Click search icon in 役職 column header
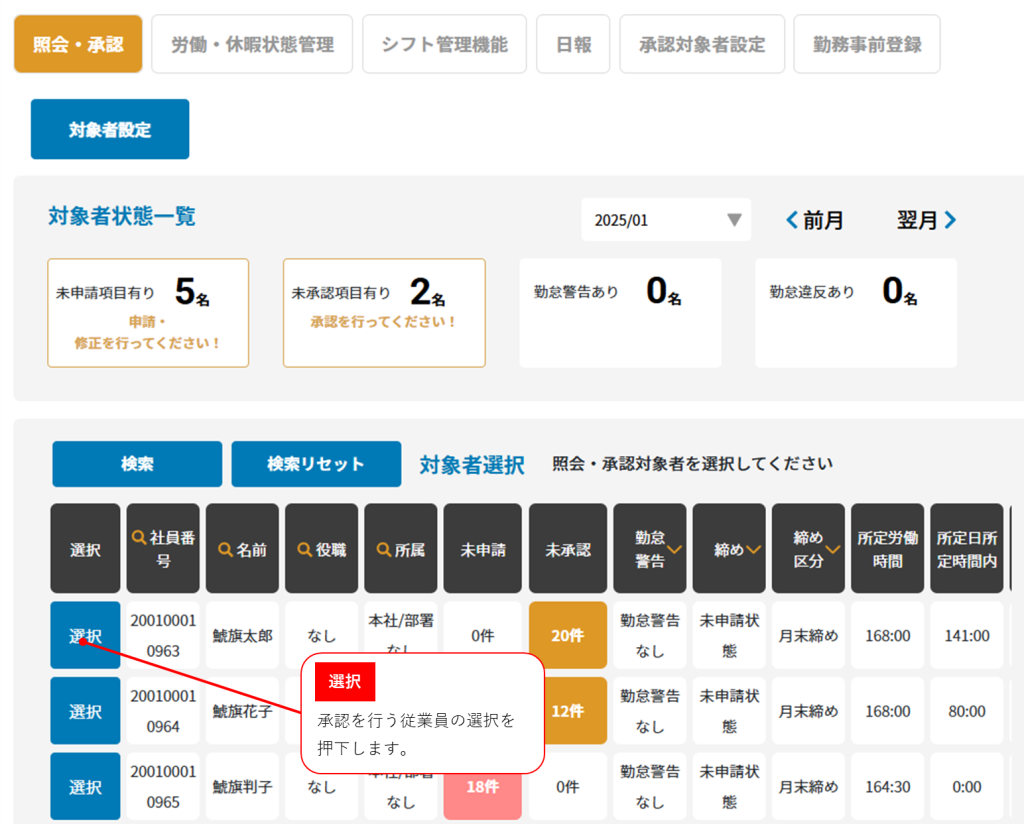 [x=305, y=549]
